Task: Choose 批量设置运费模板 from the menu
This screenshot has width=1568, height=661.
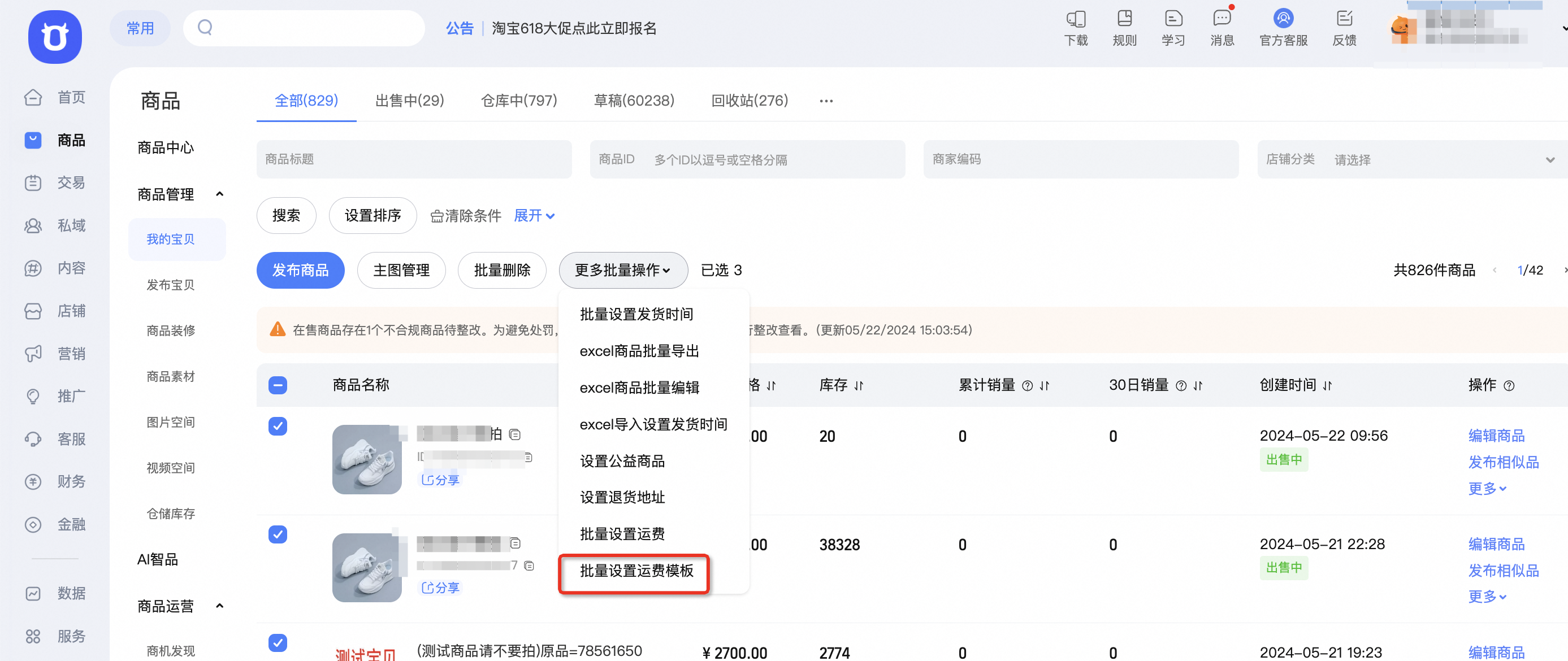Action: [x=636, y=570]
